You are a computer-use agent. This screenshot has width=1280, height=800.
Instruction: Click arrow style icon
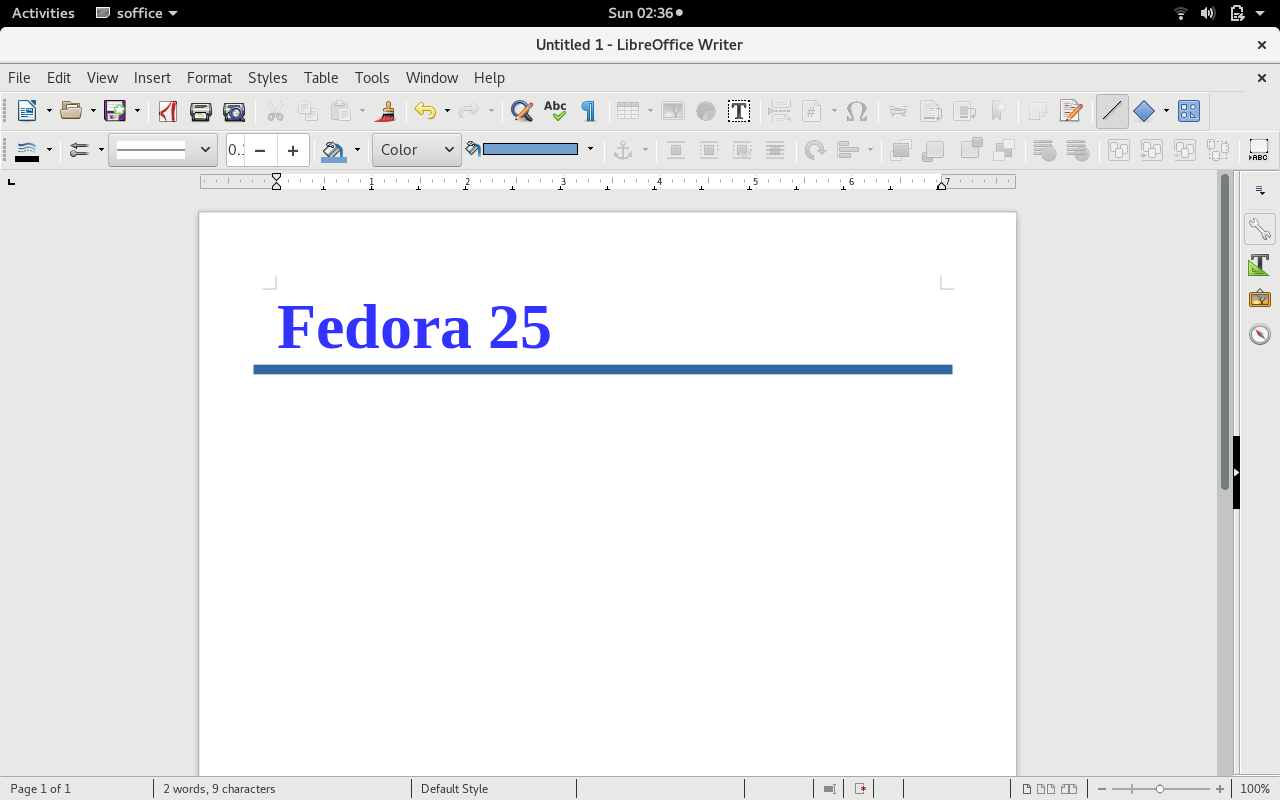(x=79, y=150)
